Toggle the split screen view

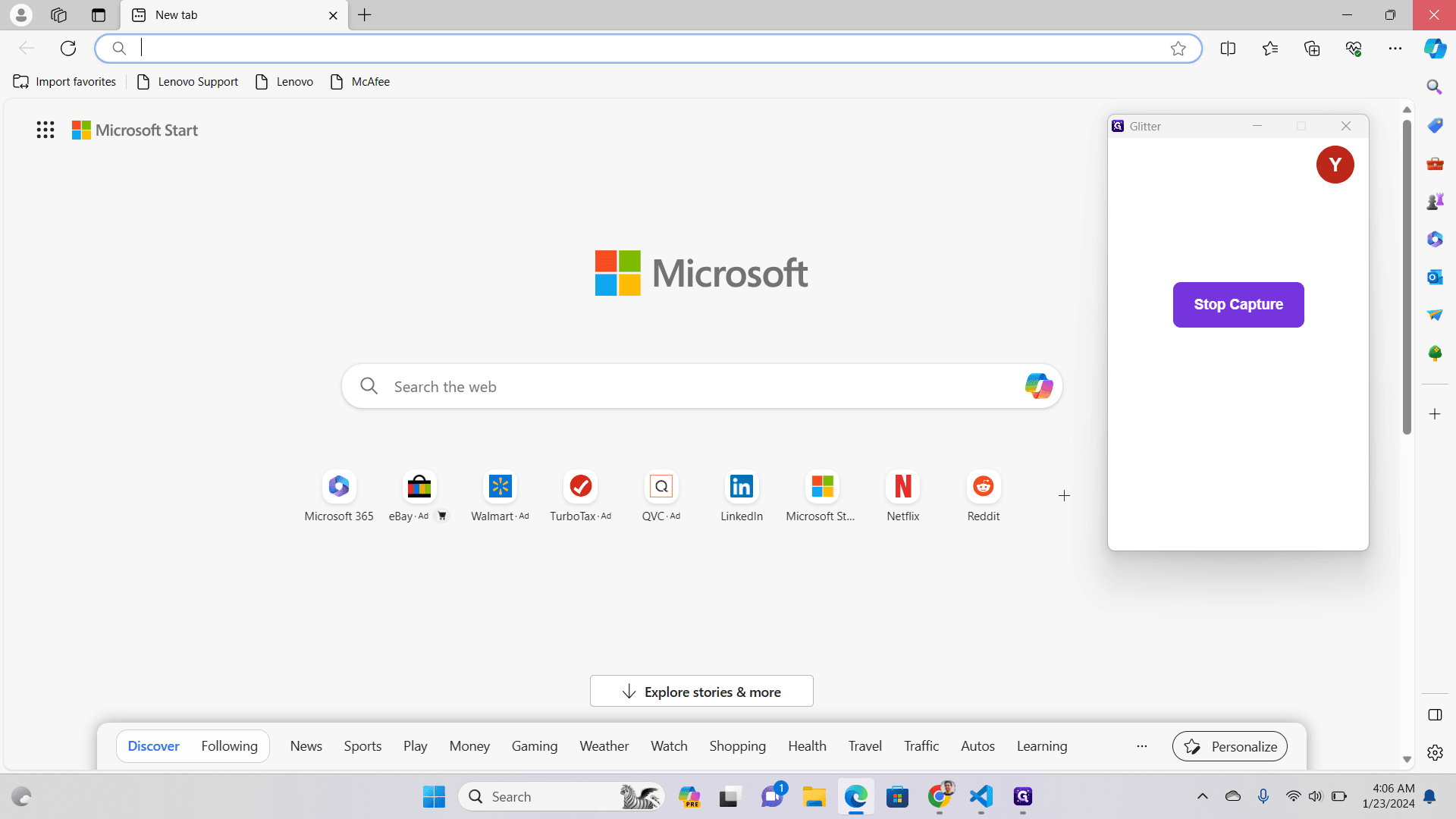(1228, 49)
